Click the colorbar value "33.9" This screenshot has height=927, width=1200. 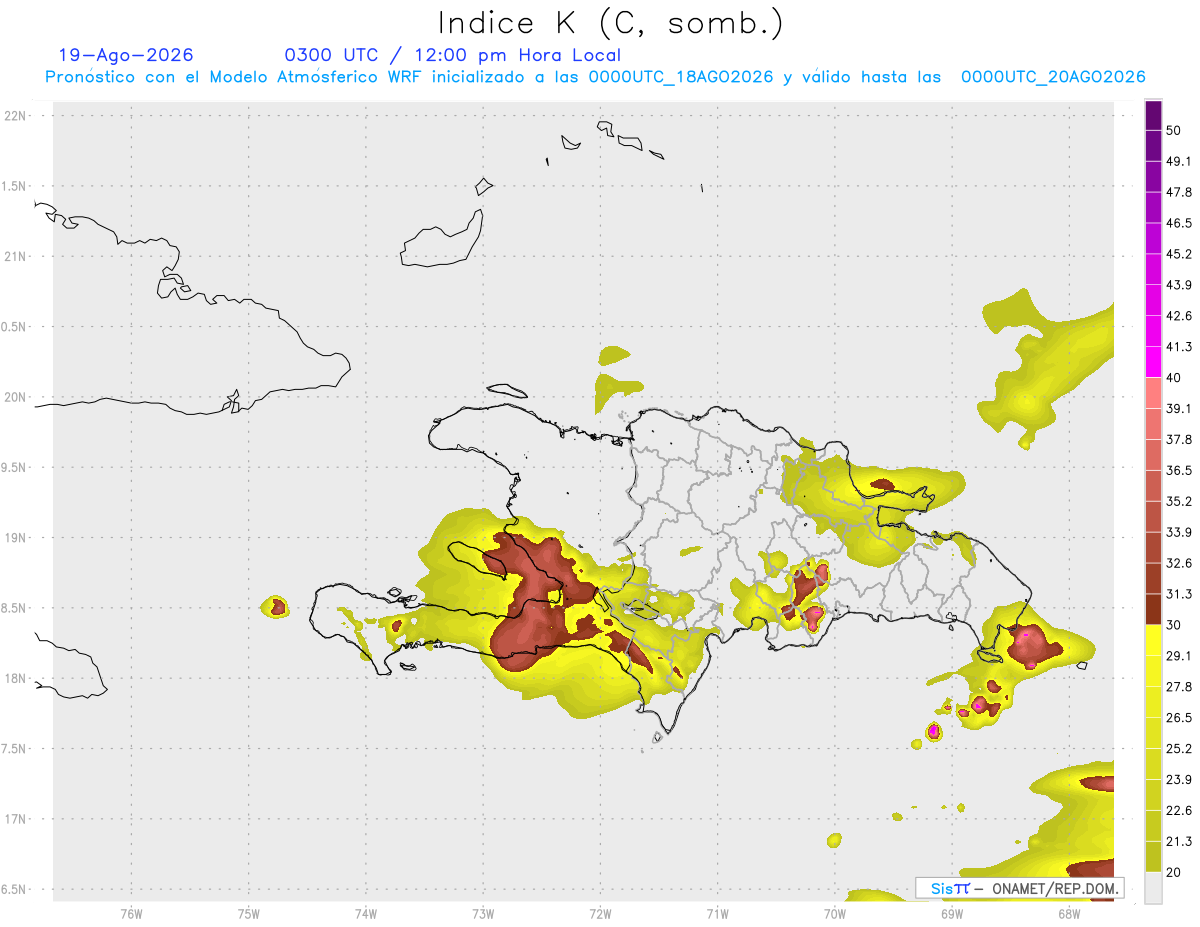click(x=1179, y=532)
